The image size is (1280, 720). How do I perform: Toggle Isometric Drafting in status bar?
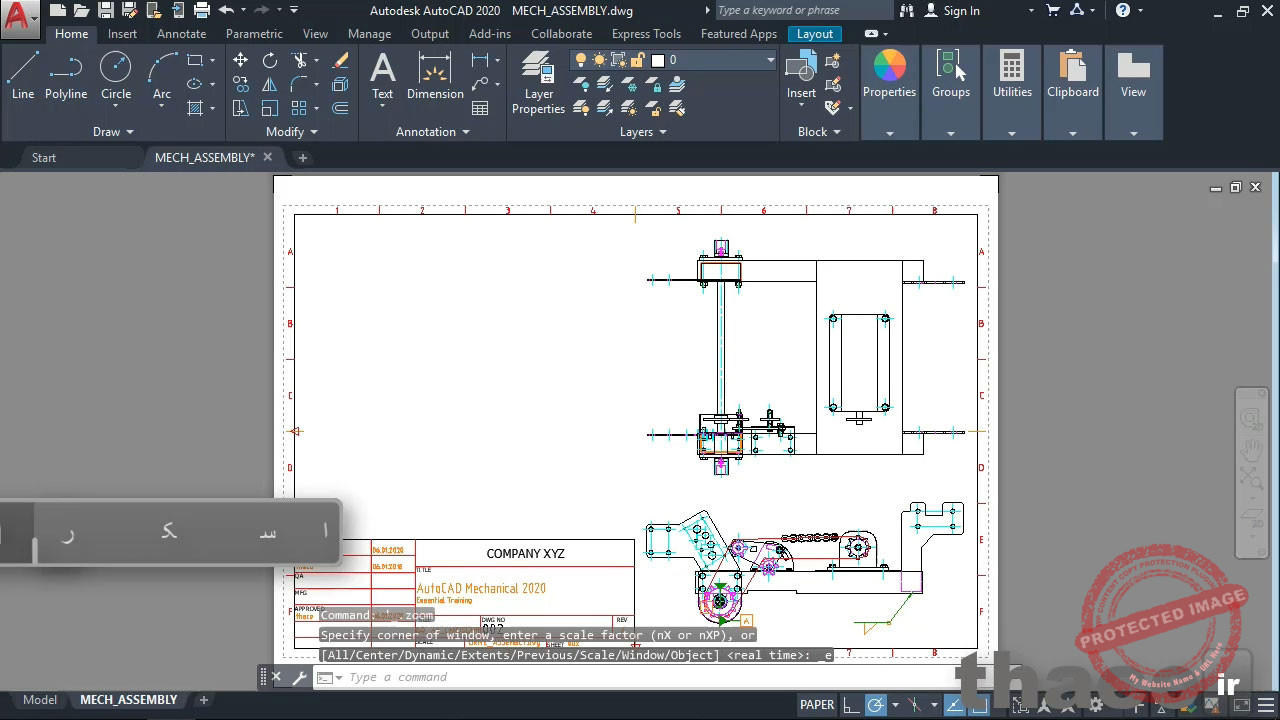[915, 705]
